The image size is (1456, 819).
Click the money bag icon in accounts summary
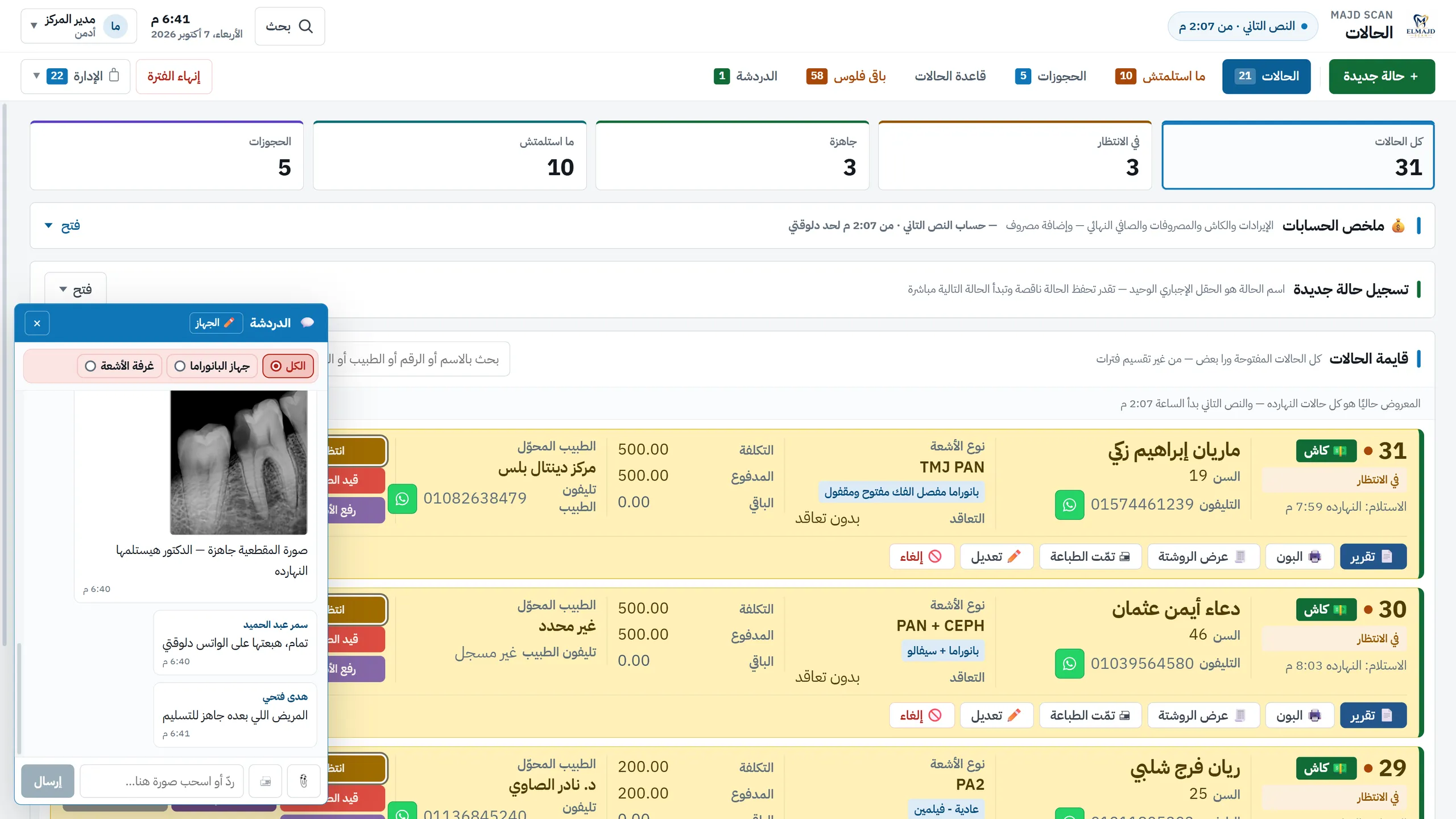(1398, 226)
